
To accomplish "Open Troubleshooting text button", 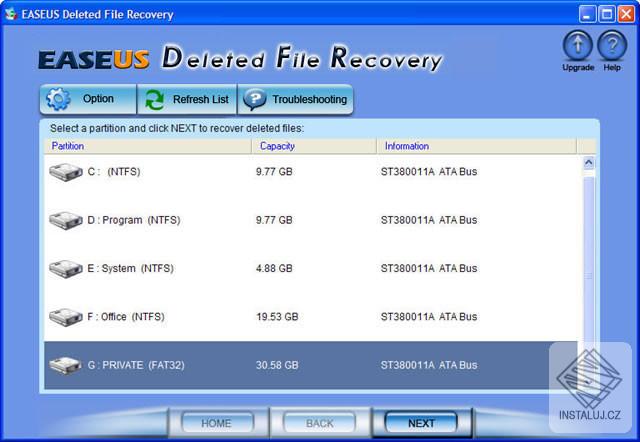I will [x=309, y=99].
